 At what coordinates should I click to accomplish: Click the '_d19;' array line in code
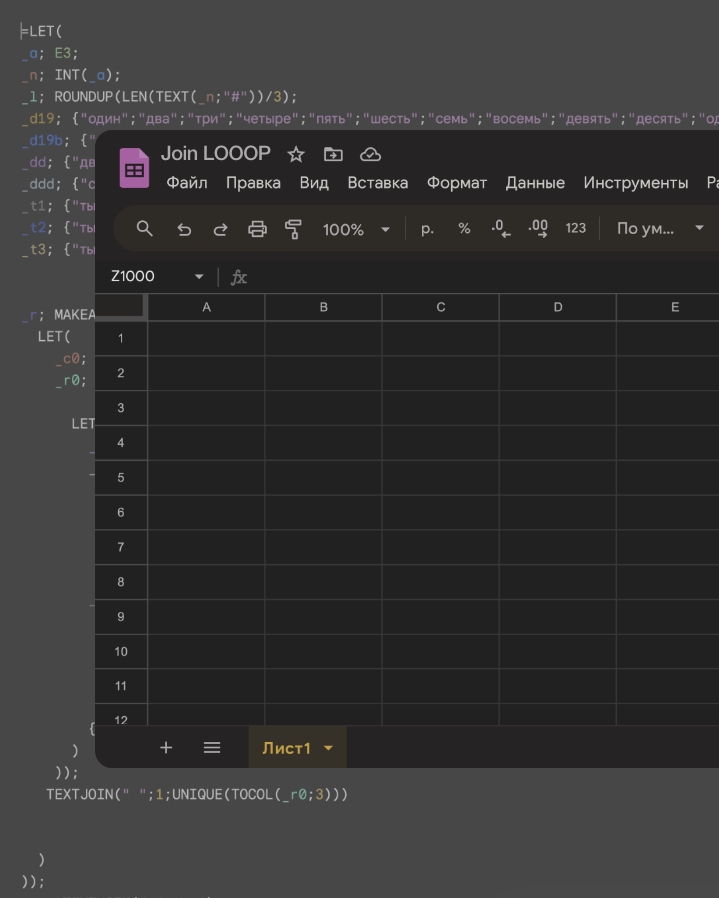[x=370, y=119]
